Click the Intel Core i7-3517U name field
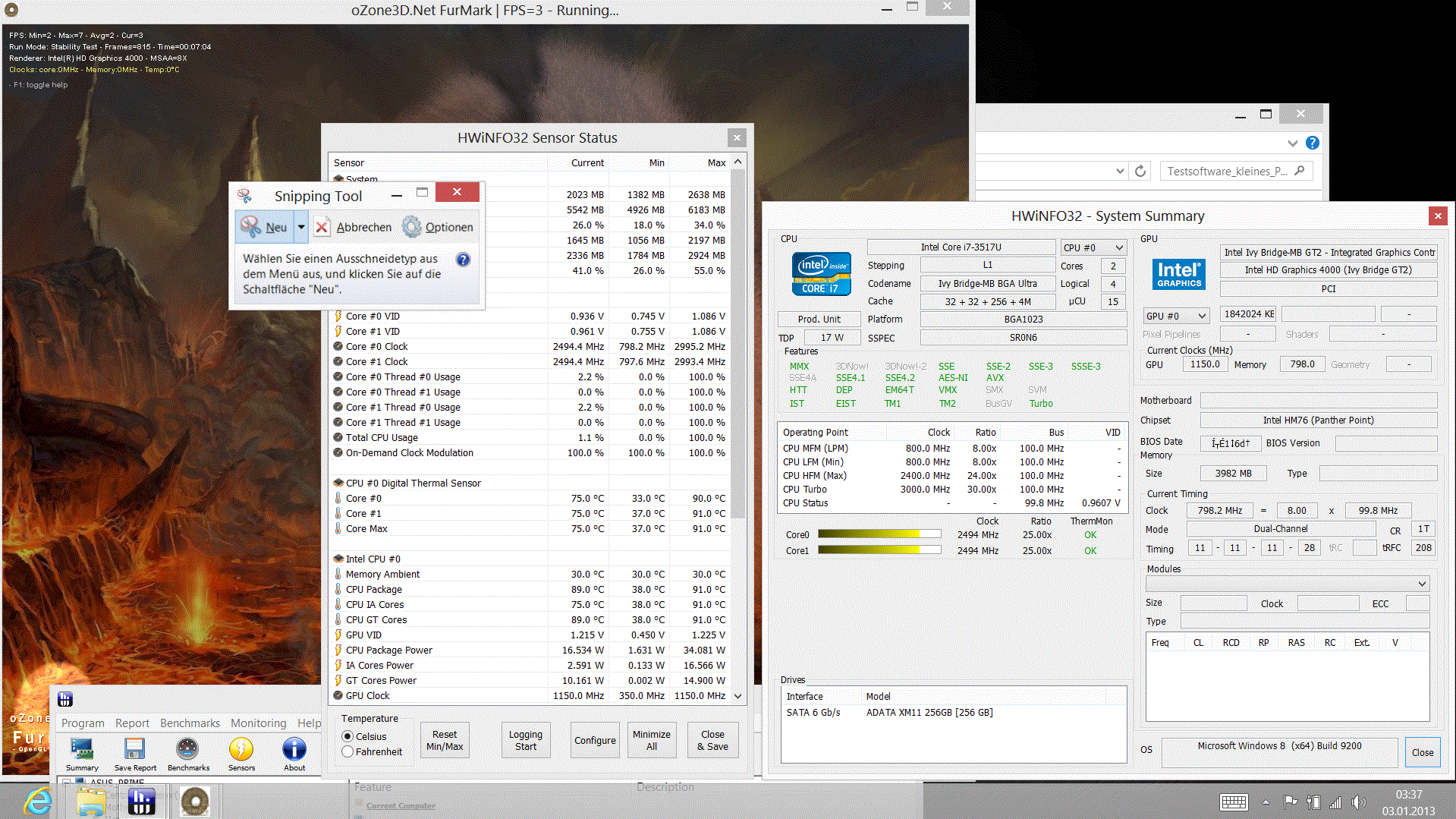1456x819 pixels. pos(961,247)
